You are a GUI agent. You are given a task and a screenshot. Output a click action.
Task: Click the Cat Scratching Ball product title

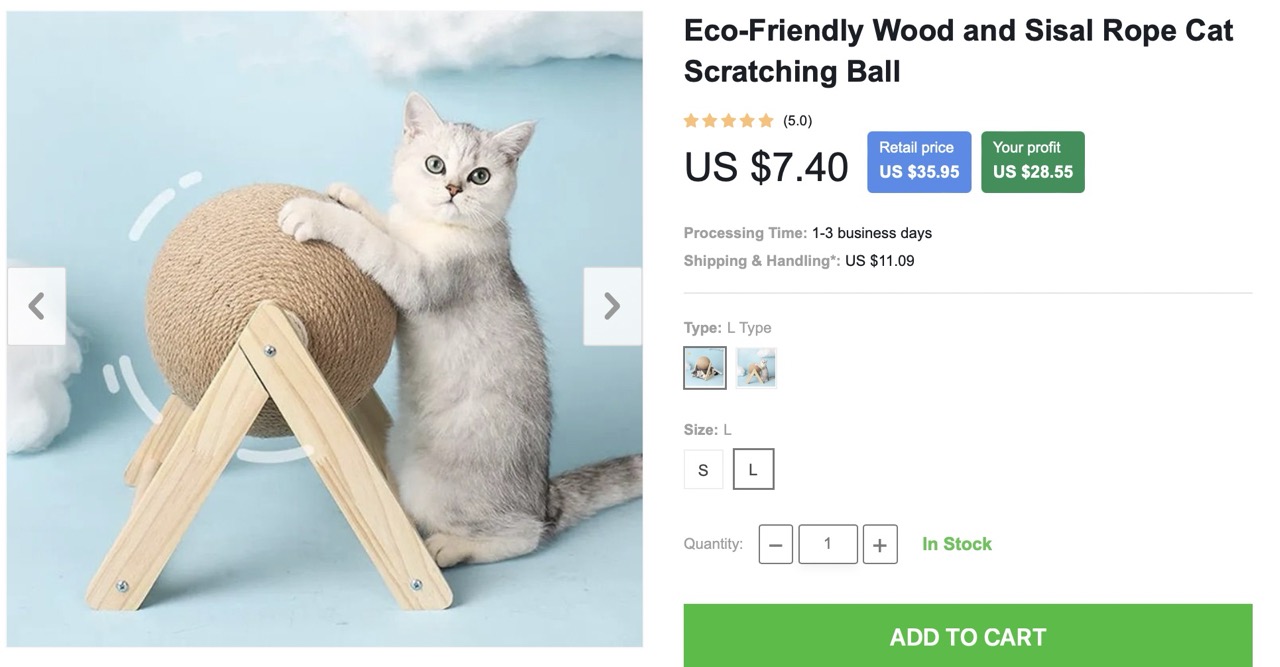click(958, 51)
